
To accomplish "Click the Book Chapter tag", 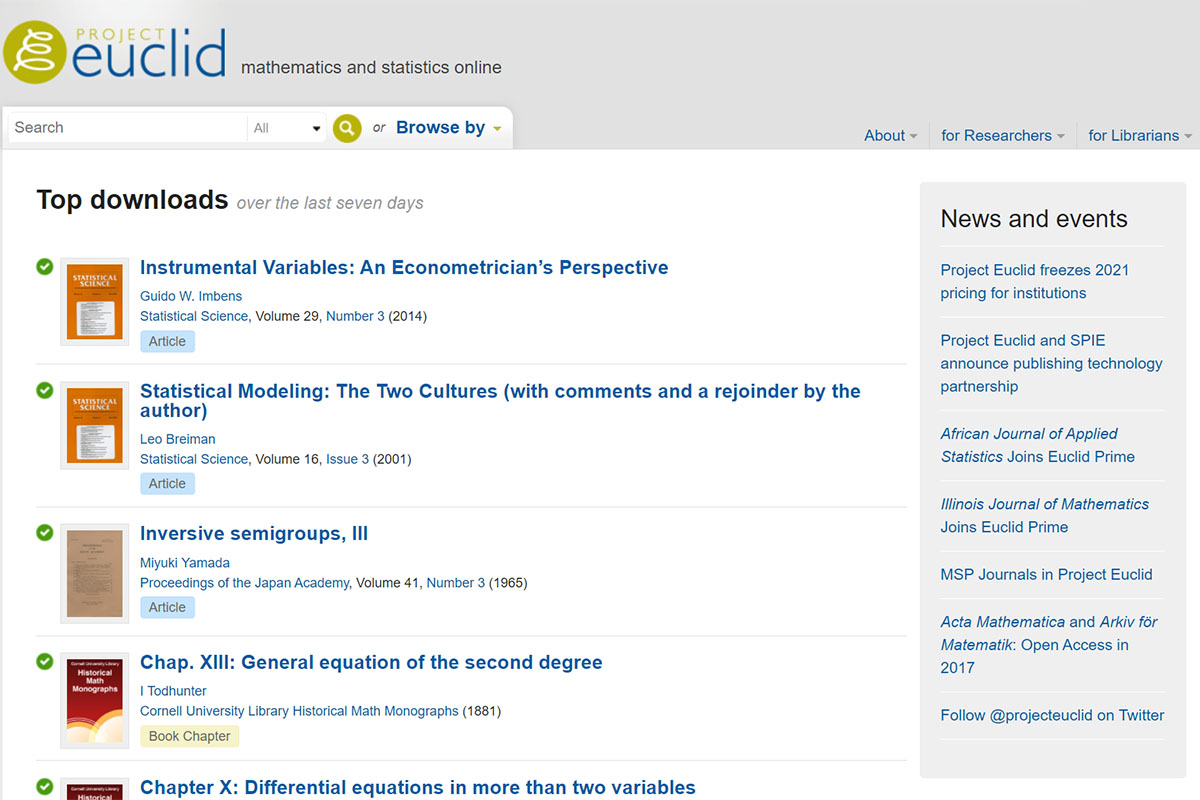I will click(x=189, y=736).
